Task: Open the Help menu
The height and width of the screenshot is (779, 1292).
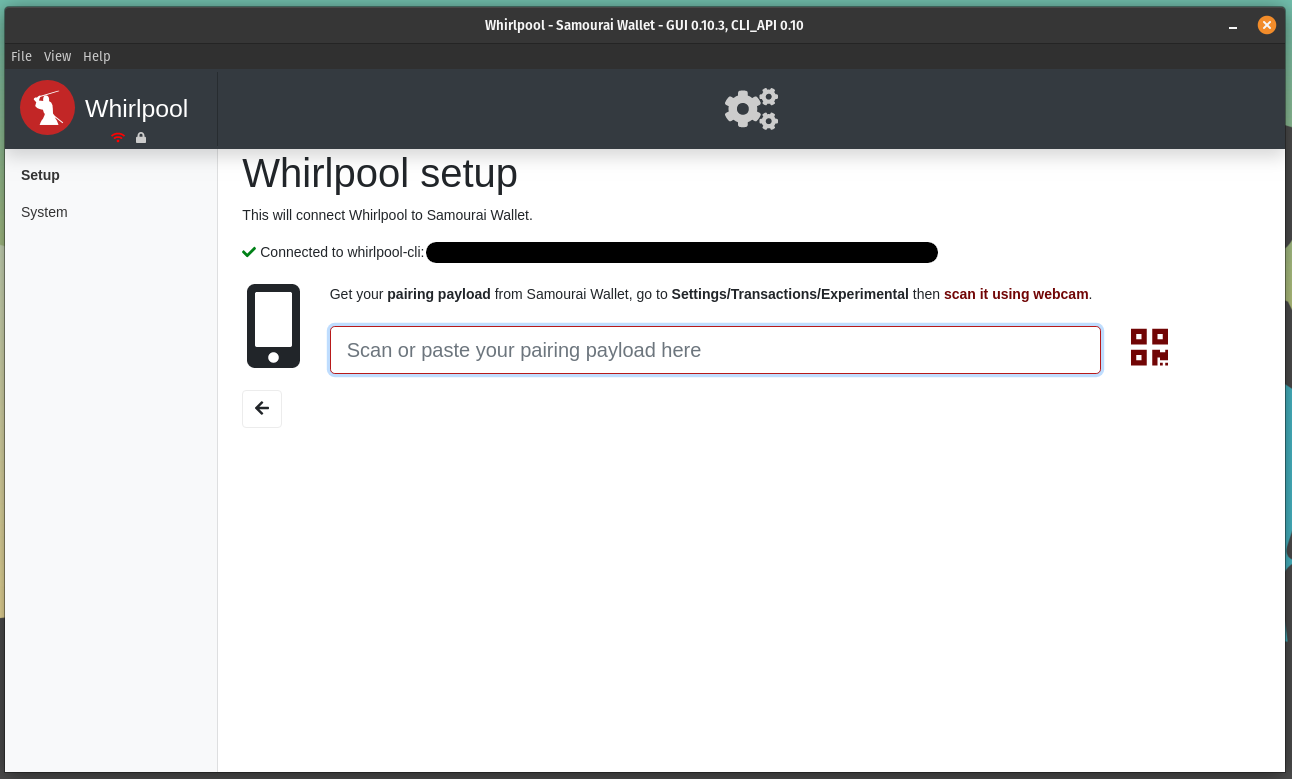Action: [x=97, y=56]
